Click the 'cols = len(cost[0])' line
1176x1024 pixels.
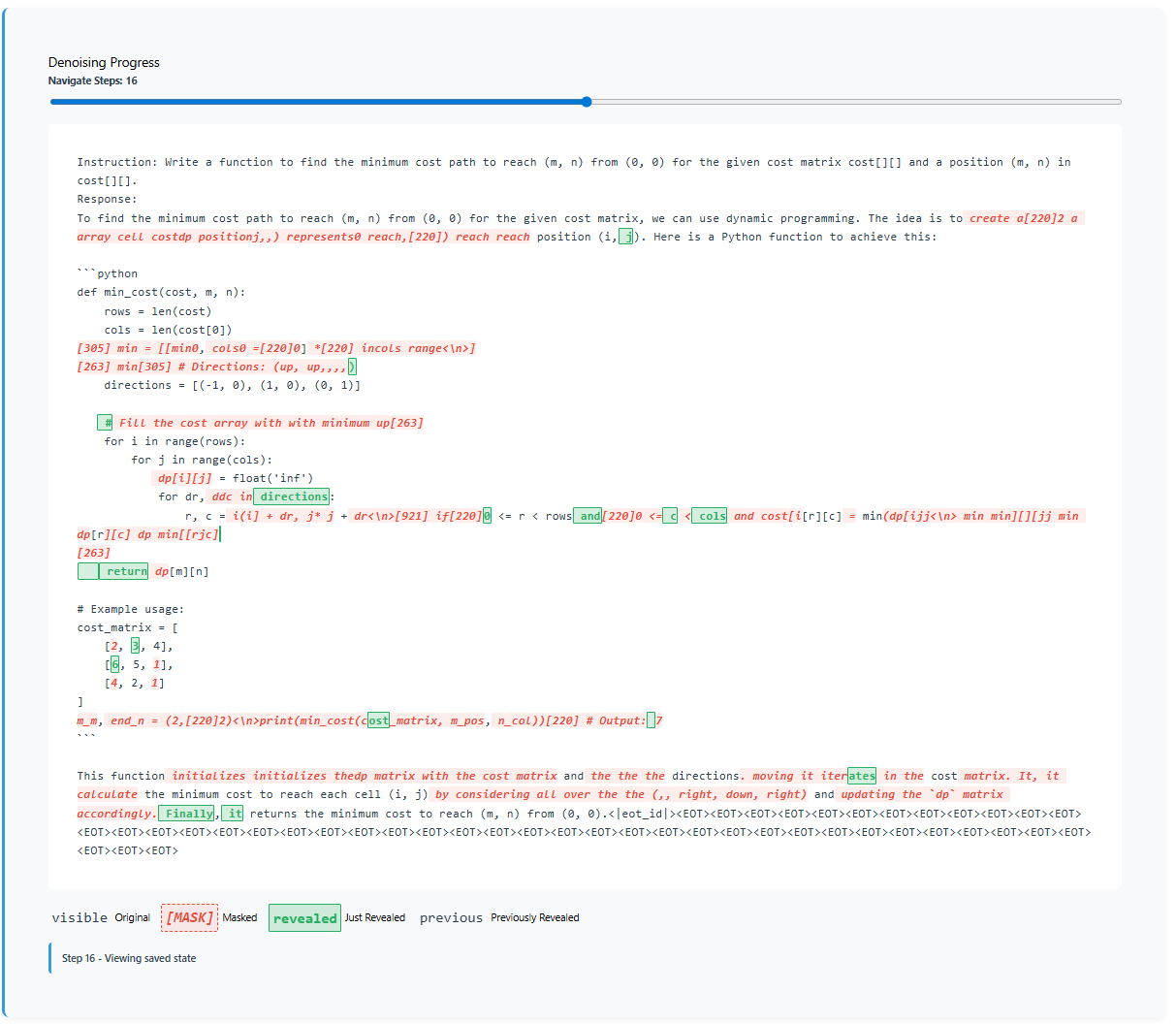coord(168,330)
